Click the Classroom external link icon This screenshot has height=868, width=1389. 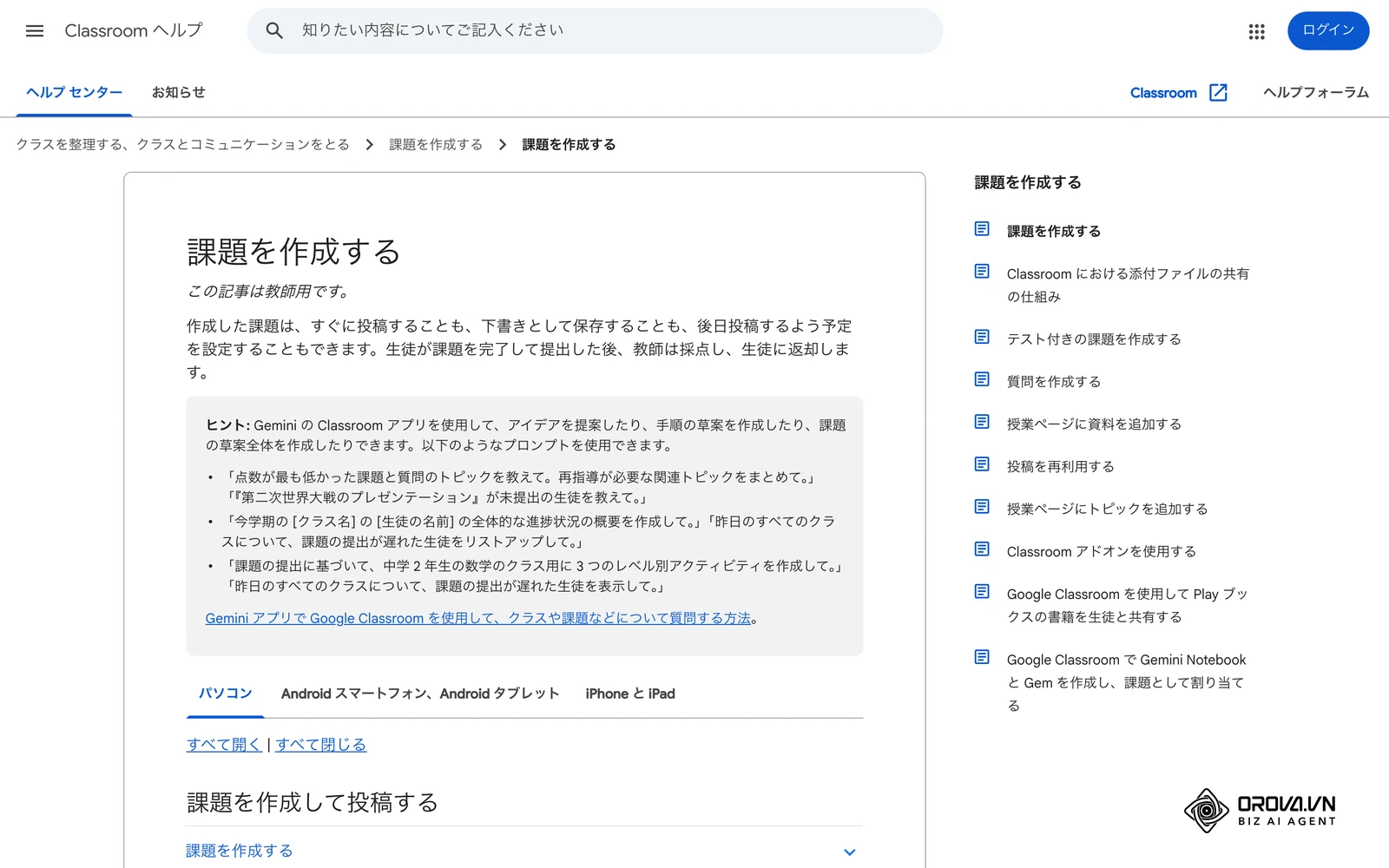(1218, 93)
